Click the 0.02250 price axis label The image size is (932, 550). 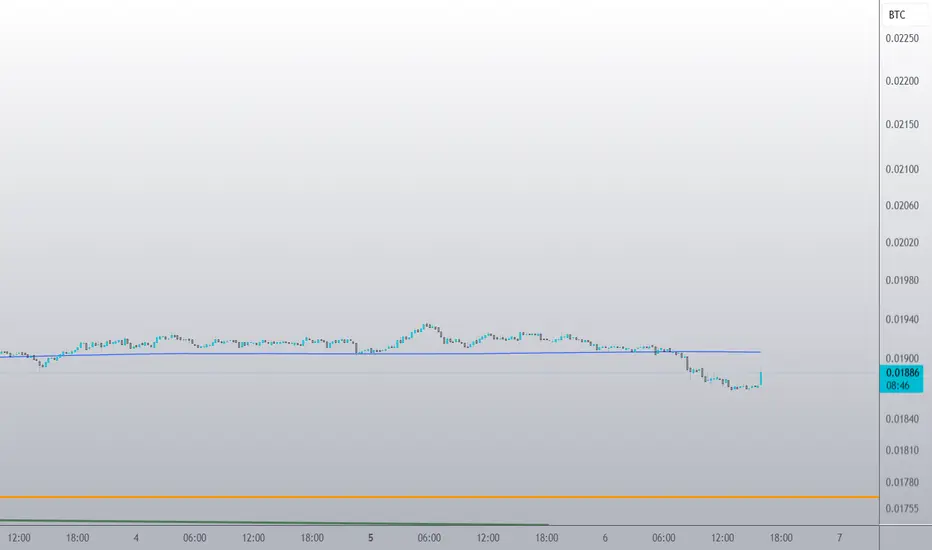click(902, 39)
